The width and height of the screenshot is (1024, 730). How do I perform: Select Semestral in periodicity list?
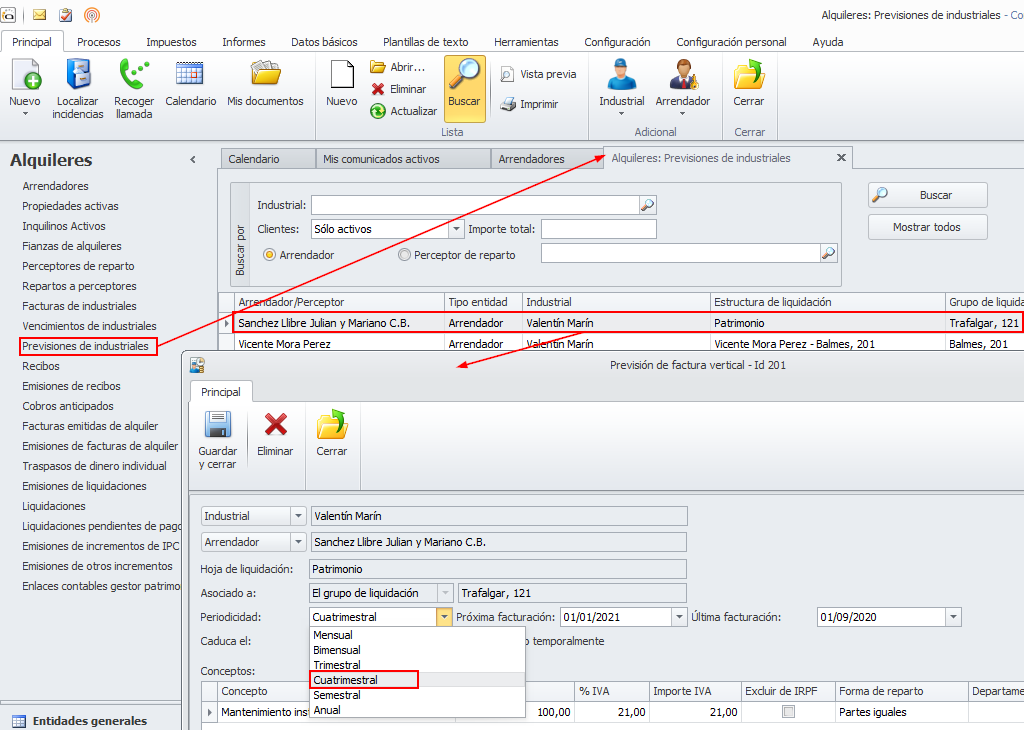[x=337, y=695]
